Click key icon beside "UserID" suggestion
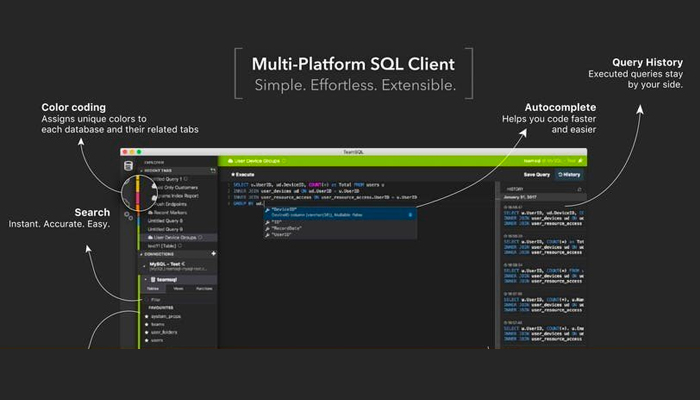Screen dimensions: 700x400 click(x=267, y=234)
